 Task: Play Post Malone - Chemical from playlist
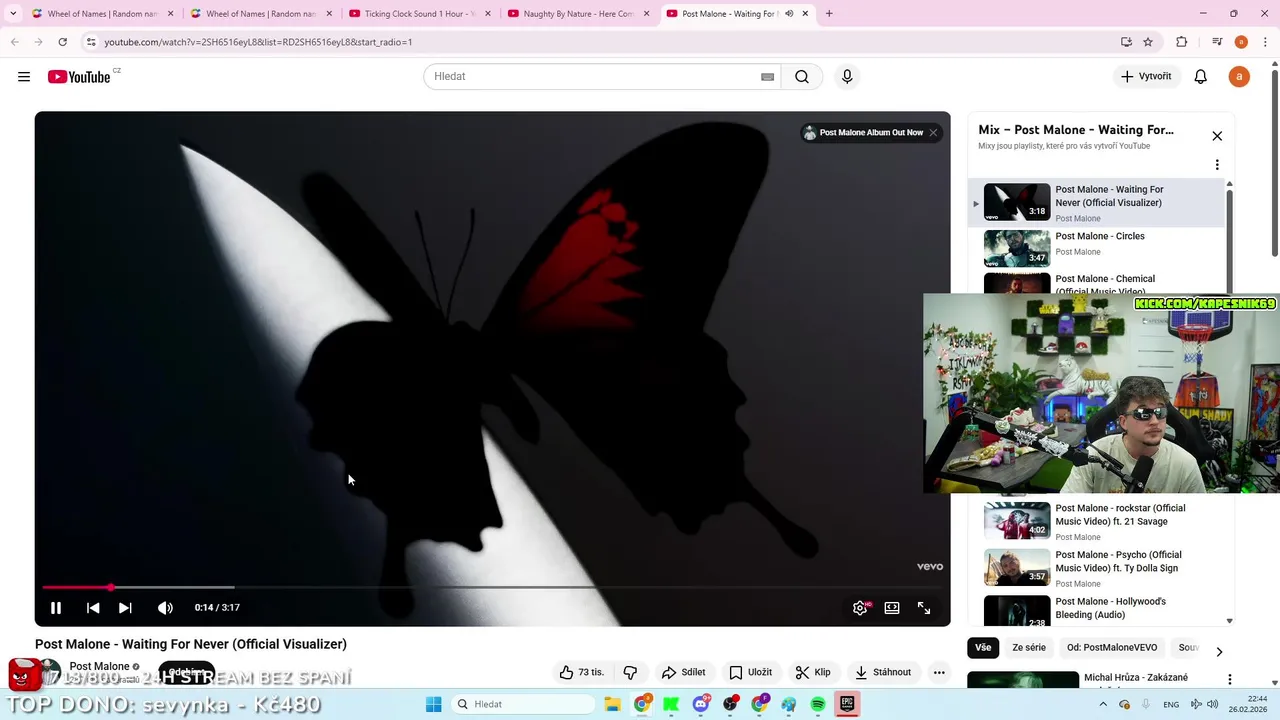point(1097,283)
